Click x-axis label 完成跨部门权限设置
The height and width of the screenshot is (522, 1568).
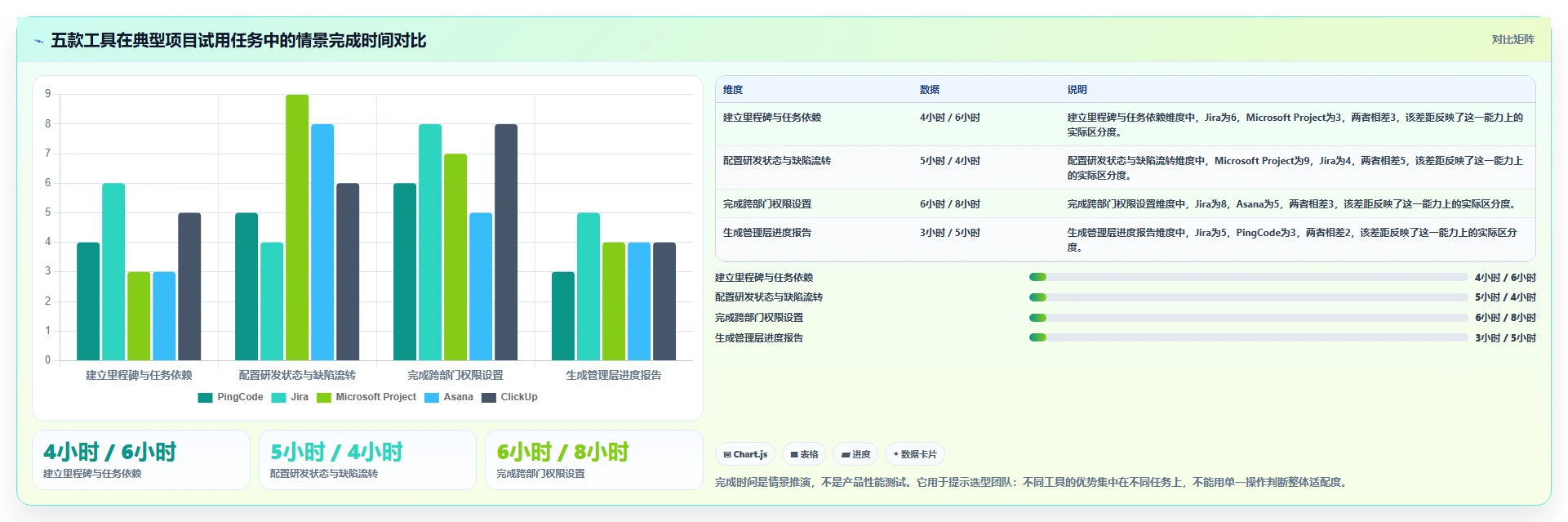point(455,375)
